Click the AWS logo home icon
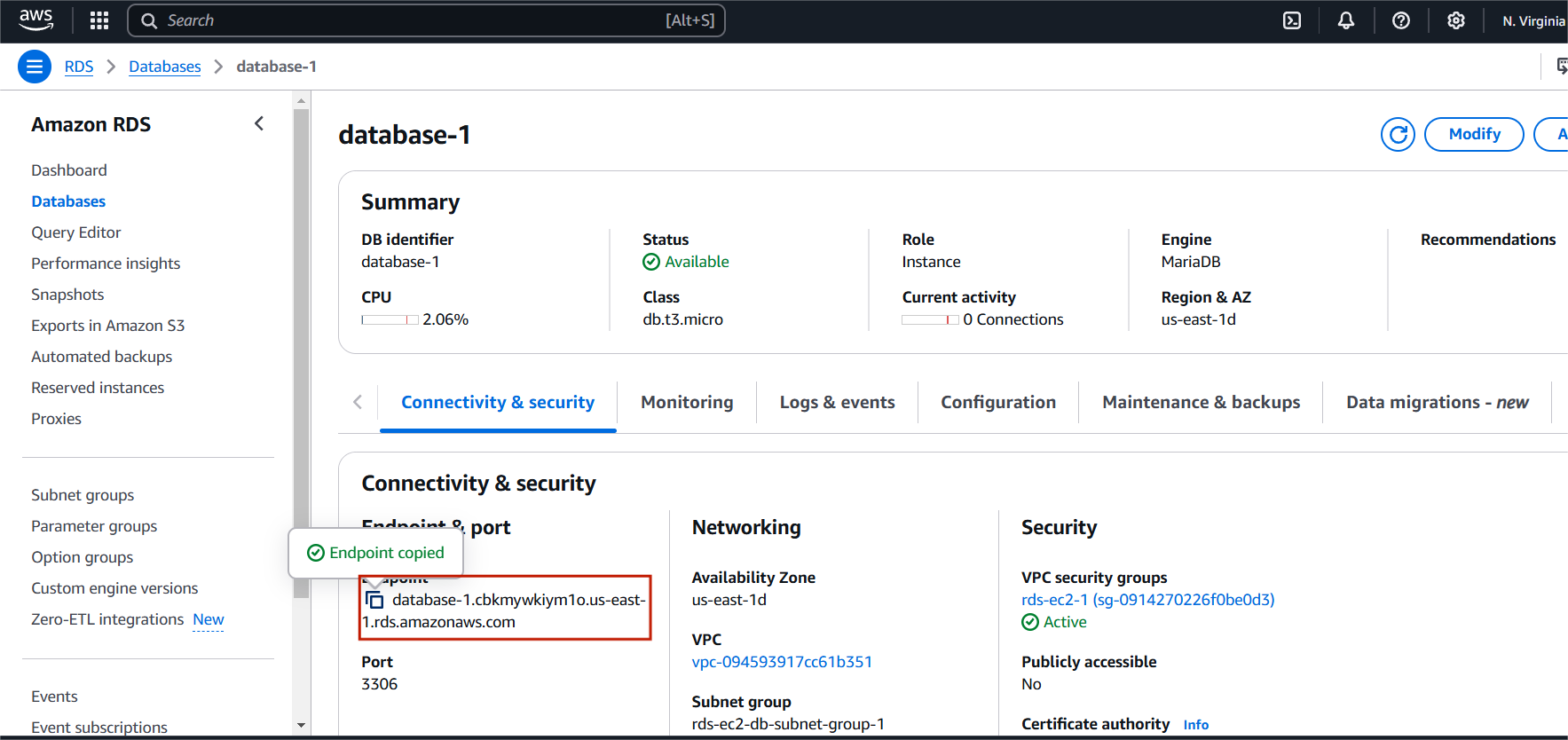The width and height of the screenshot is (1568, 740). tap(35, 20)
